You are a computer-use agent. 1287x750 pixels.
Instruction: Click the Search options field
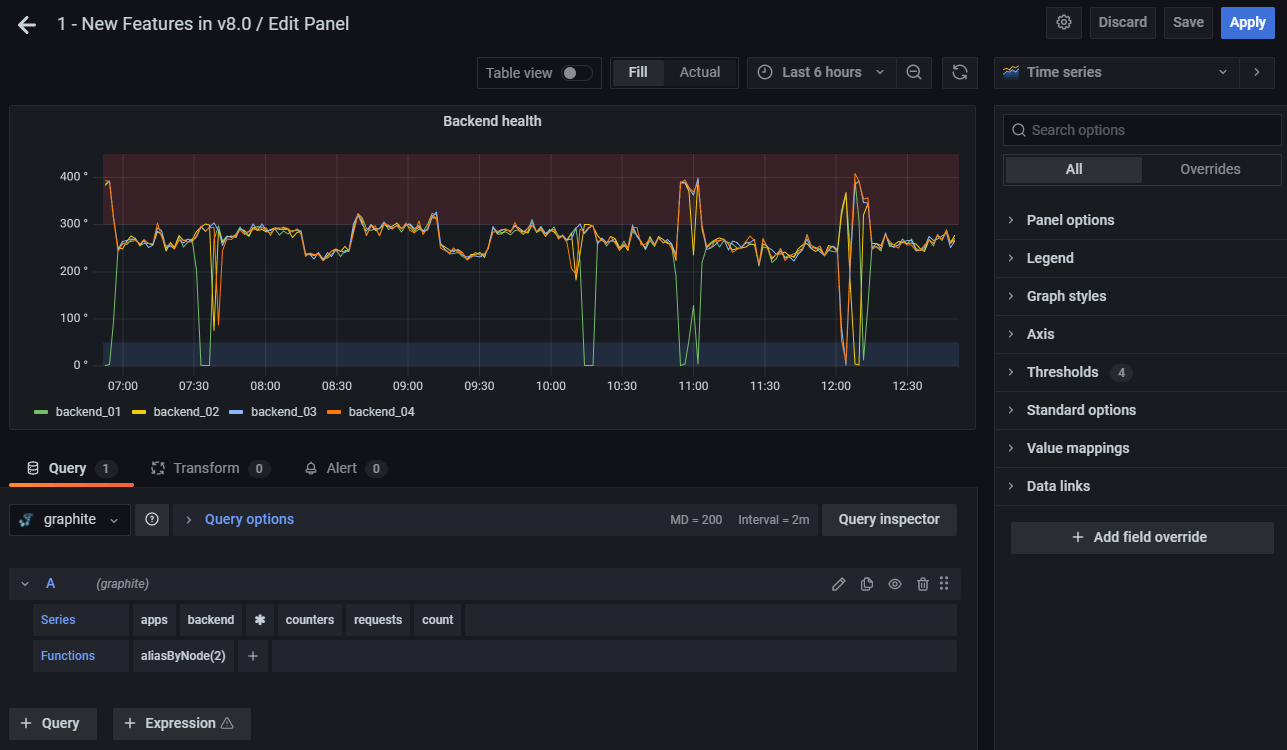click(1141, 129)
